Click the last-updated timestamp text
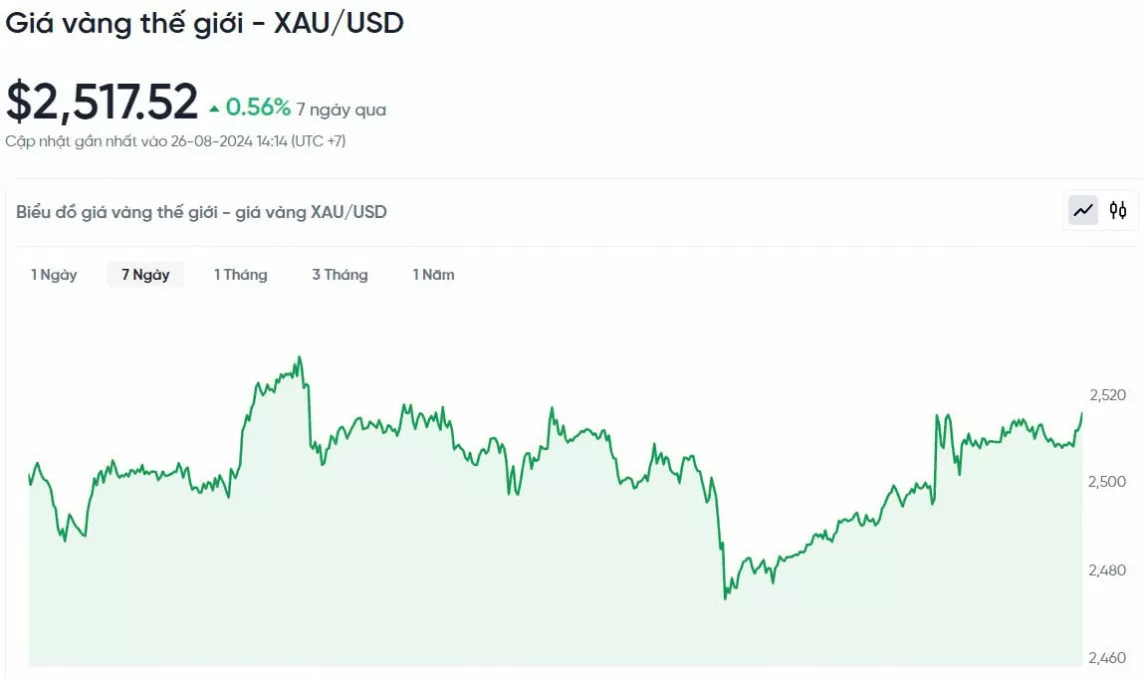 point(176,141)
